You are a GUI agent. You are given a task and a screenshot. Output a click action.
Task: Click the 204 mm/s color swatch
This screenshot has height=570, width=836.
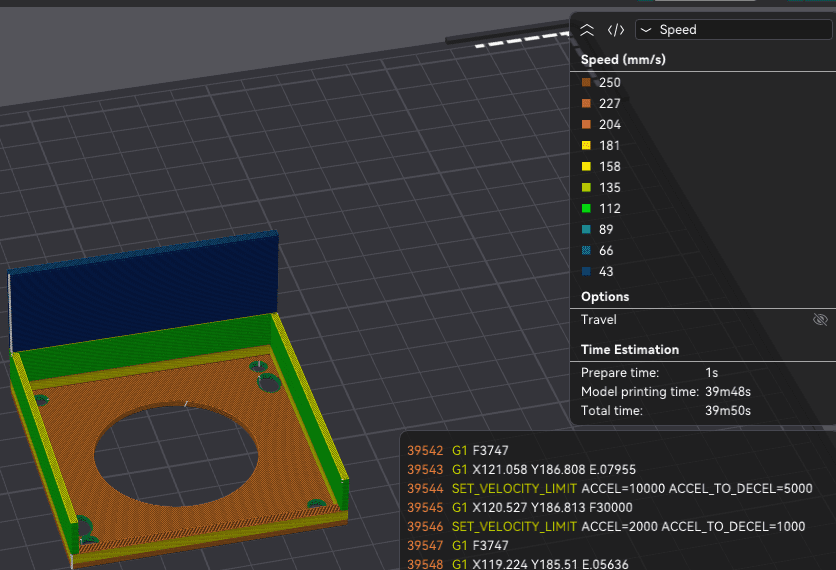click(x=586, y=124)
